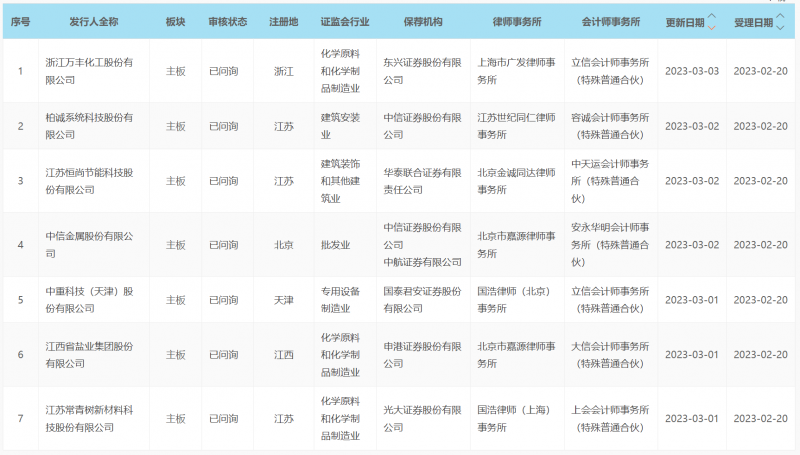Screen dimensions: 800x455
Task: Select 华泰联合证券有限责任公司 sponsor cell
Action: tap(422, 181)
